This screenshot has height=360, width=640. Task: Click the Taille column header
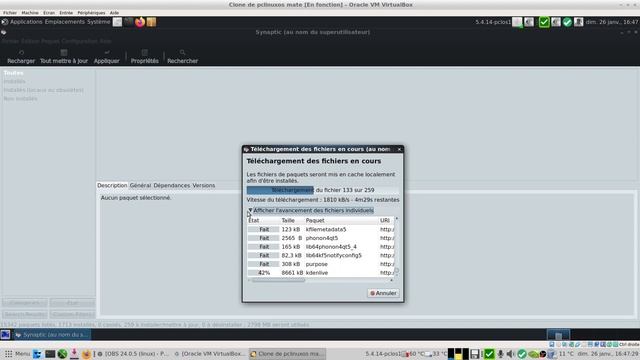click(292, 220)
